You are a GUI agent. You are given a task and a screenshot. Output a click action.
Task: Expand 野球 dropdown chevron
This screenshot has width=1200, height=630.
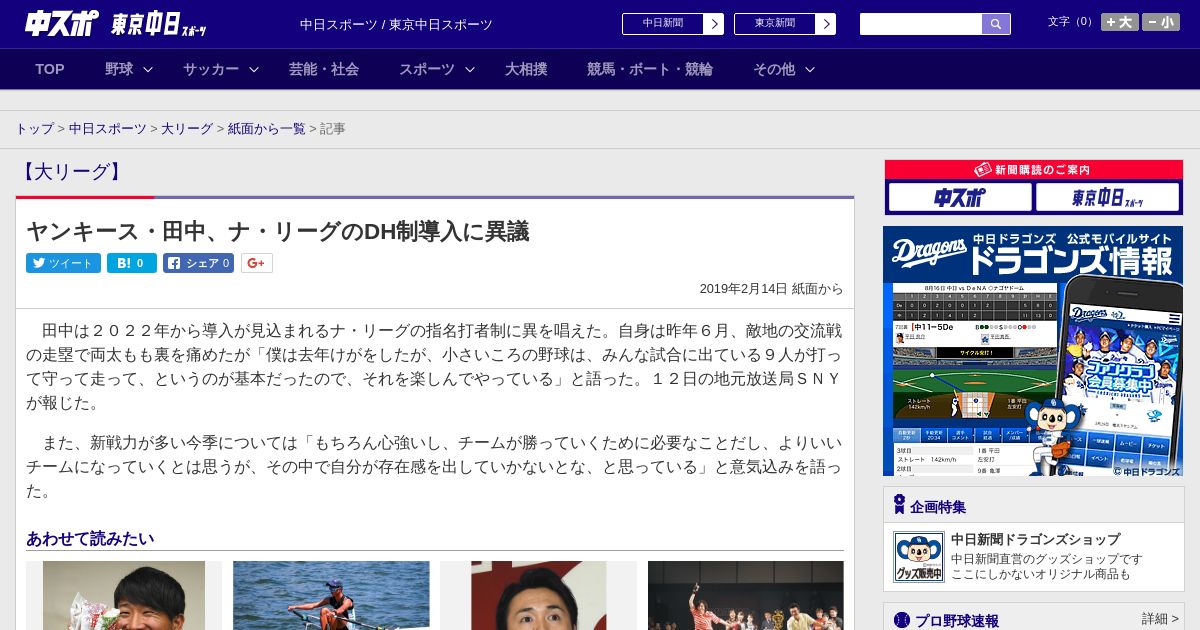tap(148, 69)
